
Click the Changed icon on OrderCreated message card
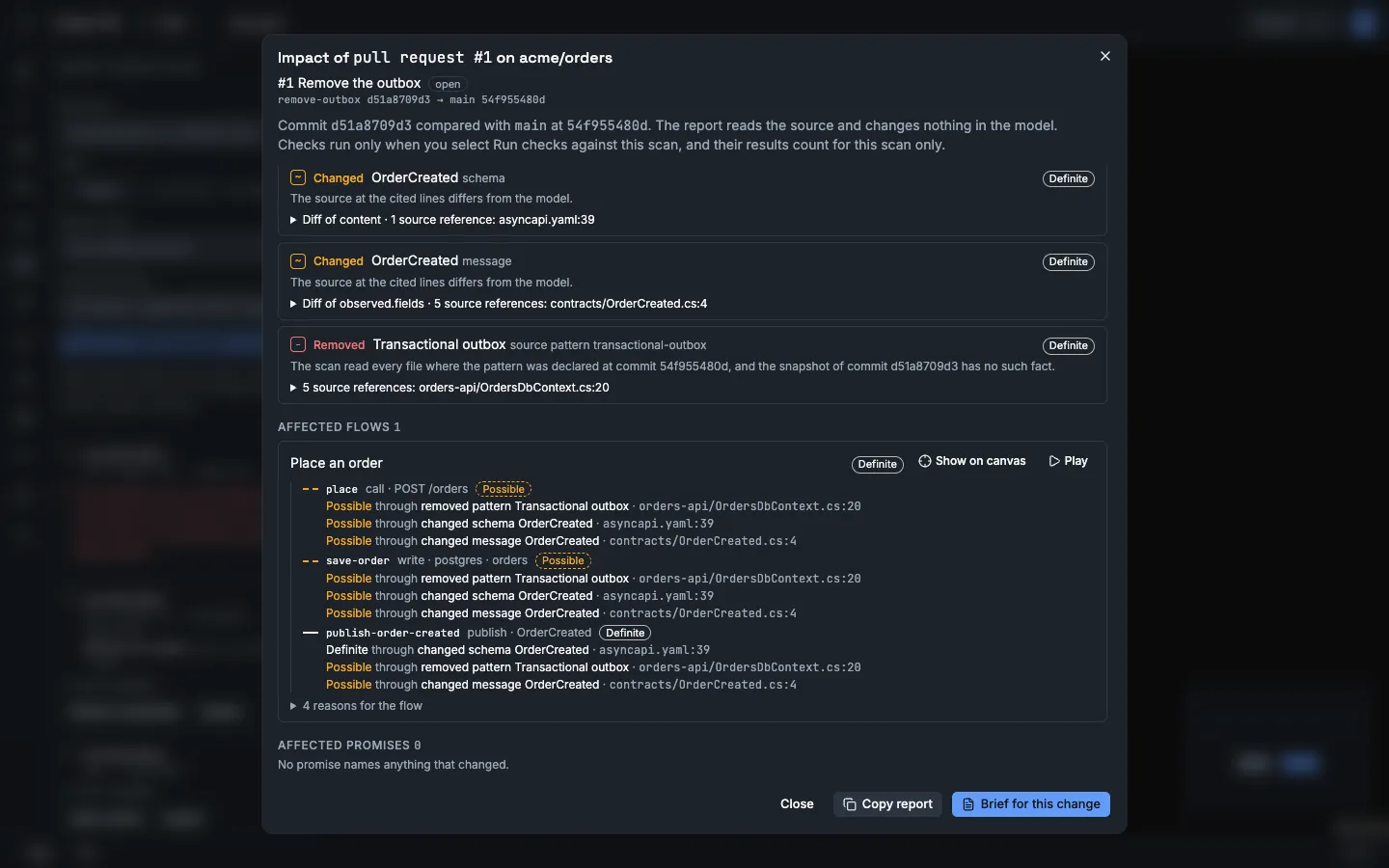[x=298, y=260]
